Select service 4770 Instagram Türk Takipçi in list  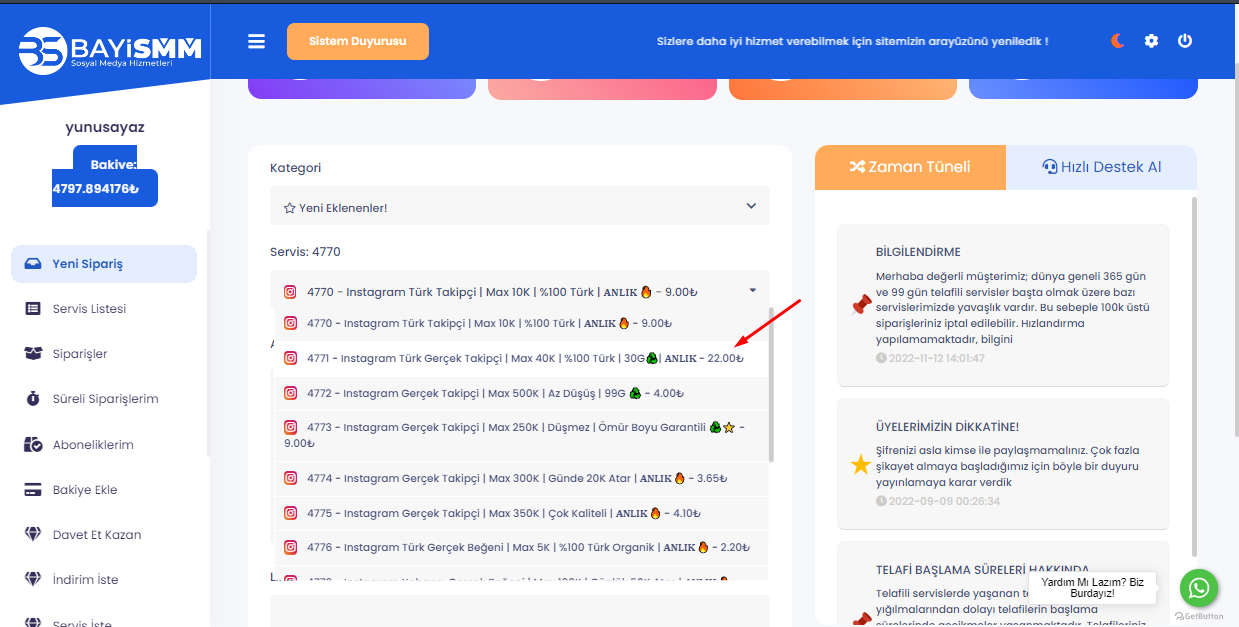pos(521,323)
